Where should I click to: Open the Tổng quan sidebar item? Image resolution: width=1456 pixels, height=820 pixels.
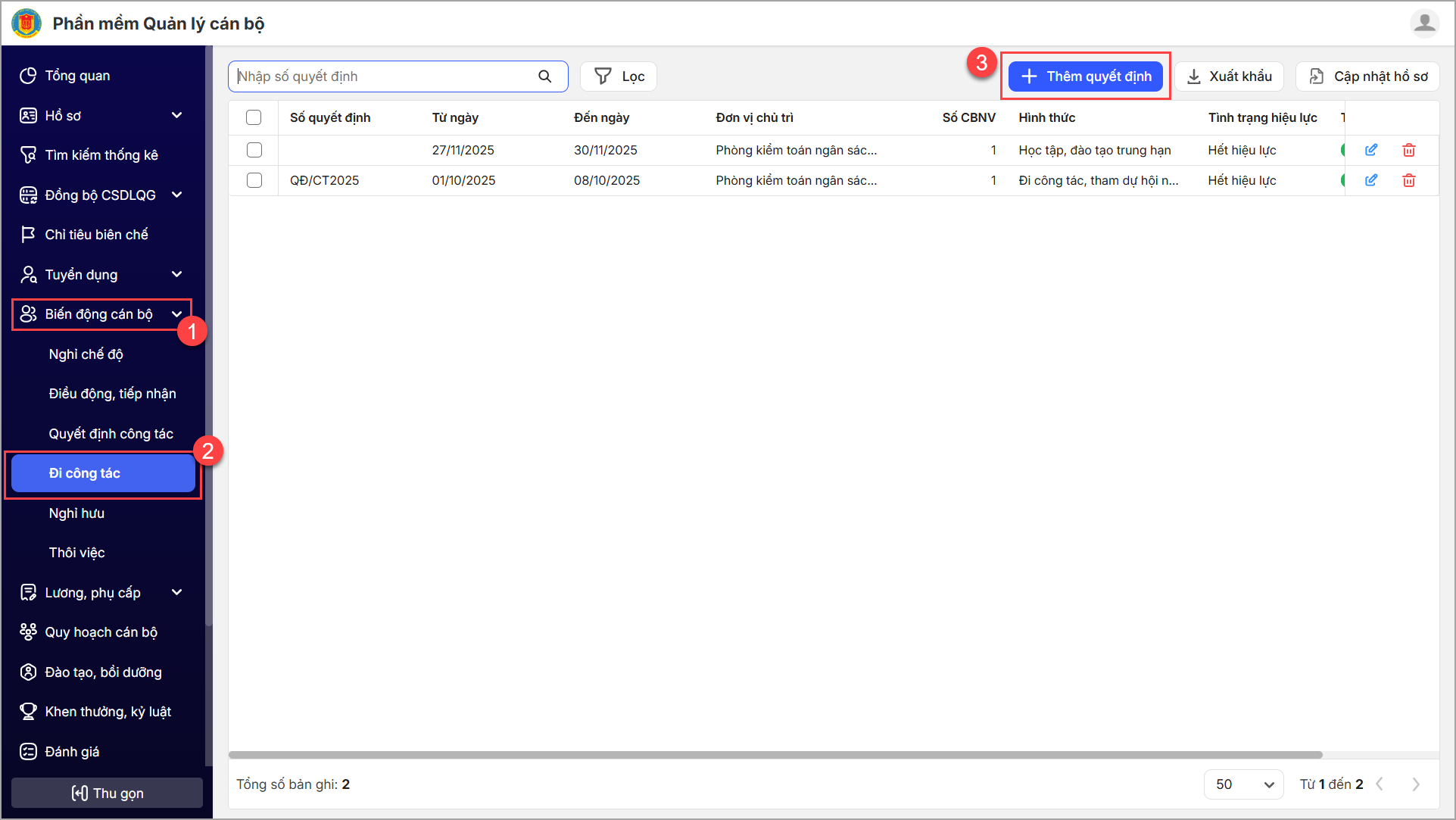[x=77, y=76]
